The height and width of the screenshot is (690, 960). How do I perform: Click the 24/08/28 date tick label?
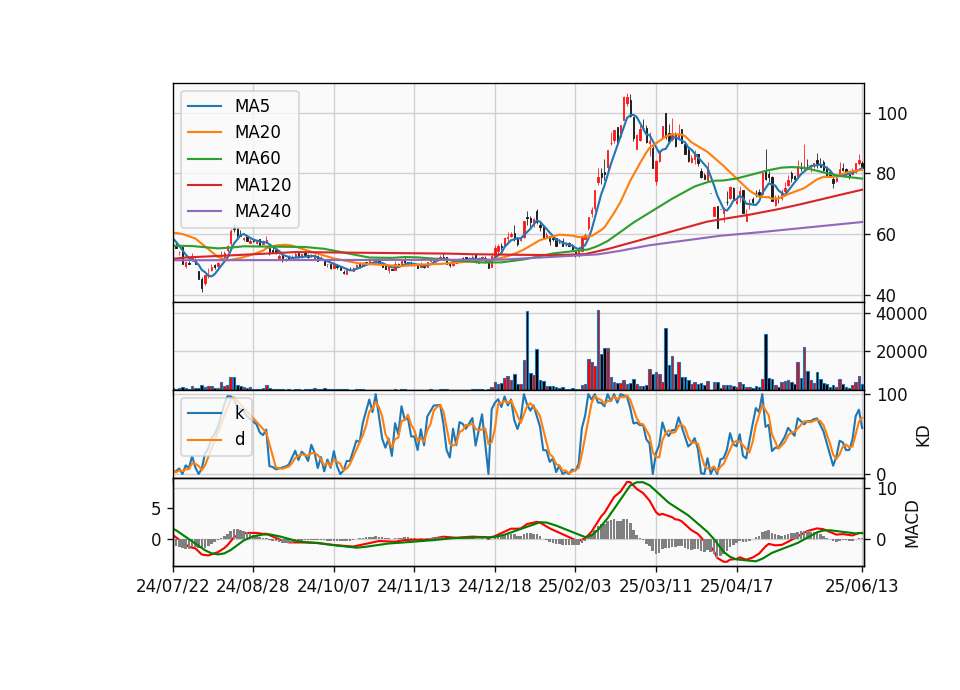pos(253,587)
